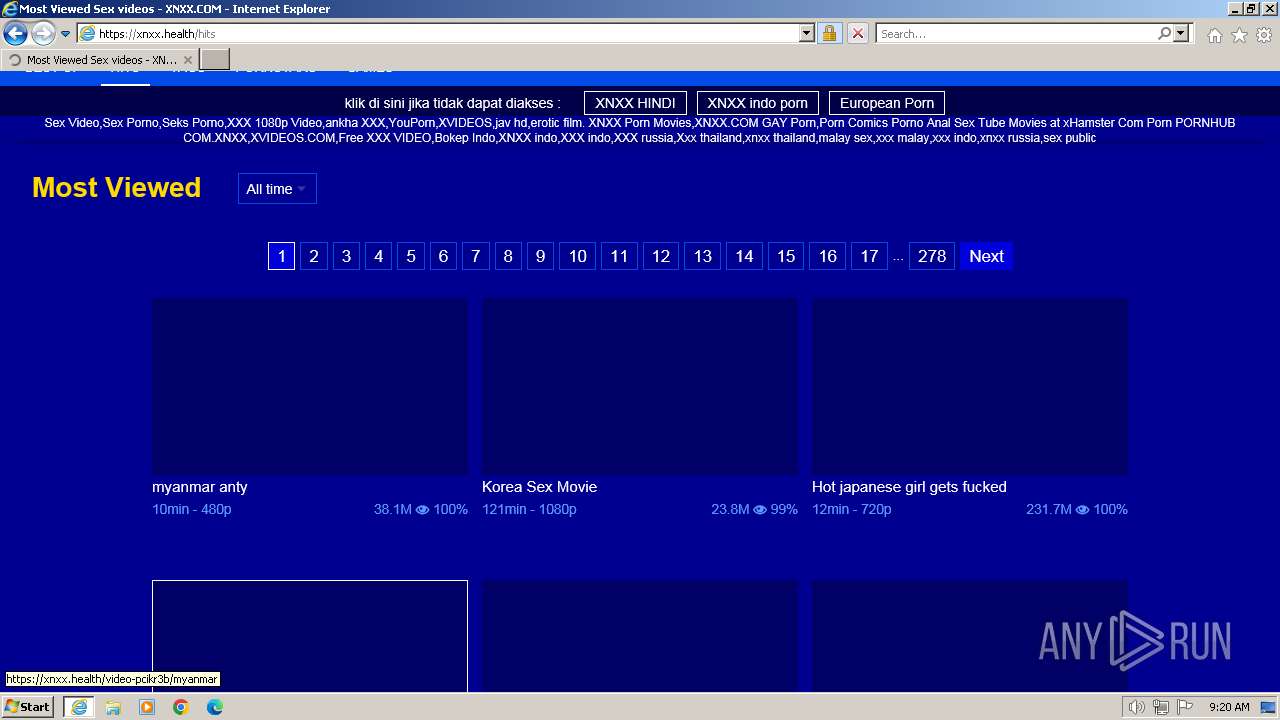Screen dimensions: 1280x720
Task: Go to pagination page 2
Action: click(x=314, y=256)
